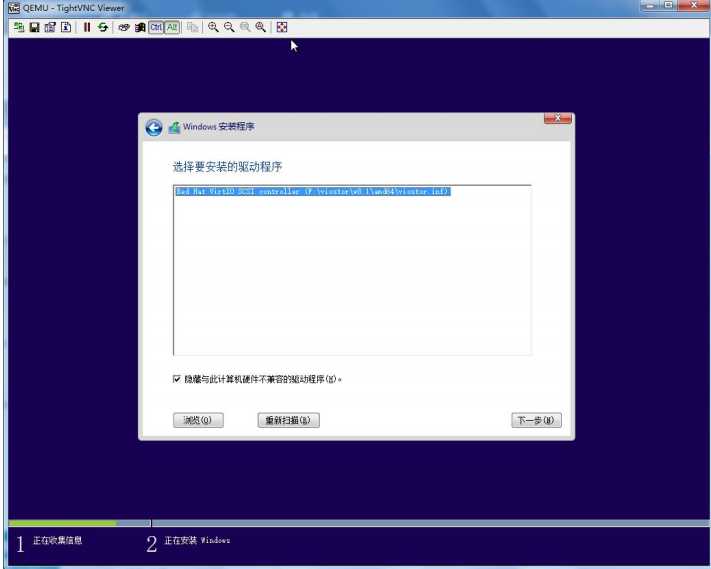Send Ctrl+Alt+Del to remote machine

124,27
